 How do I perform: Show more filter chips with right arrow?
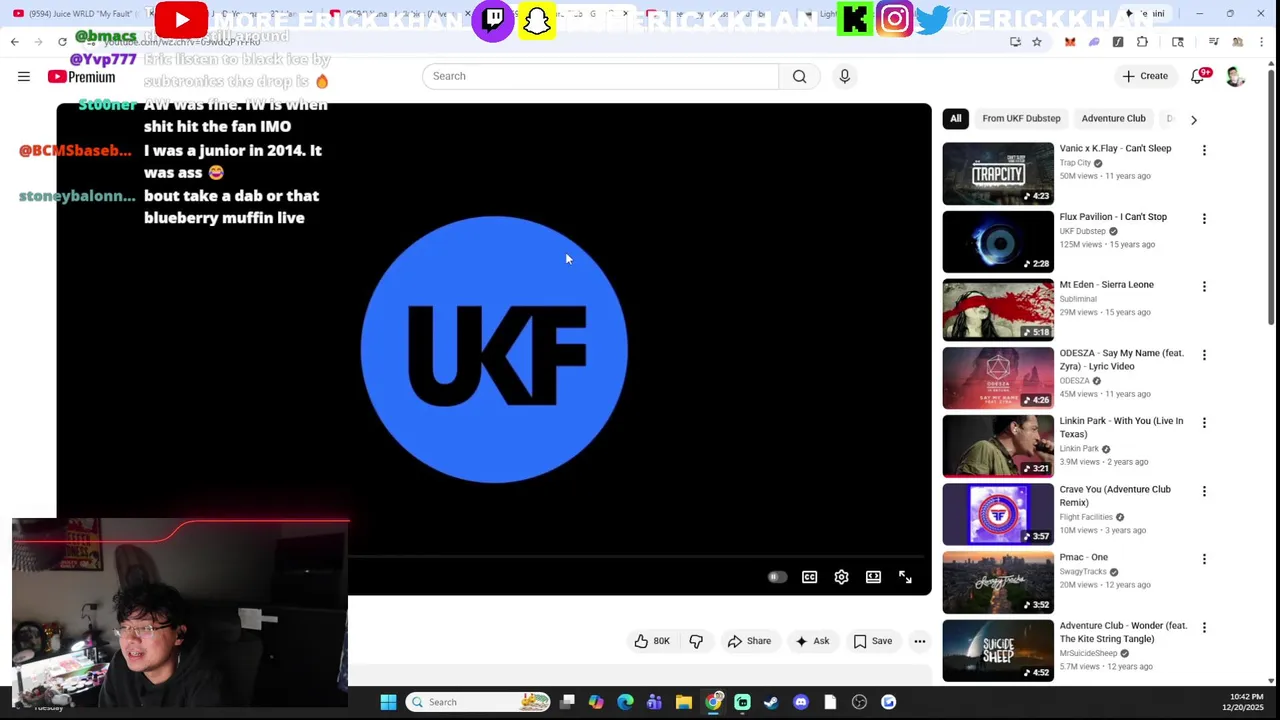coord(1193,119)
